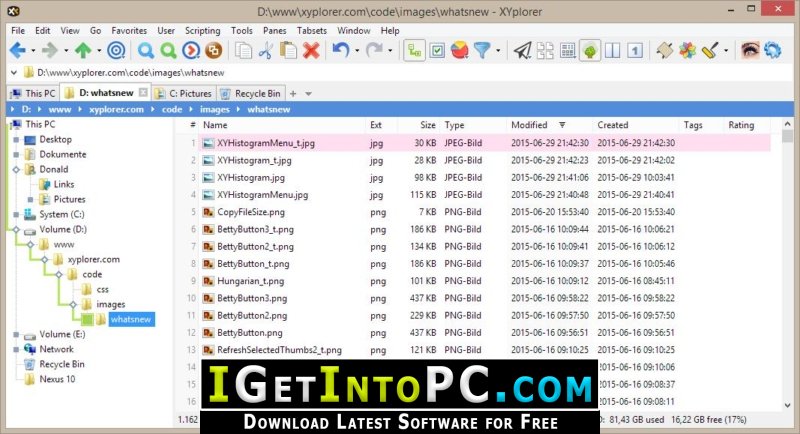Screen dimensions: 800x434
Task: Open the Redo dropdown arrow
Action: (390, 50)
